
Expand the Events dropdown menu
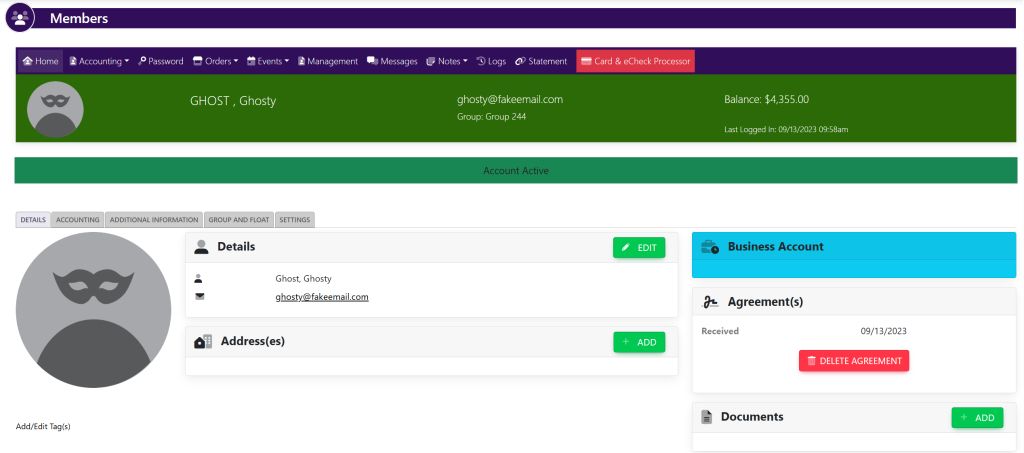pos(267,61)
